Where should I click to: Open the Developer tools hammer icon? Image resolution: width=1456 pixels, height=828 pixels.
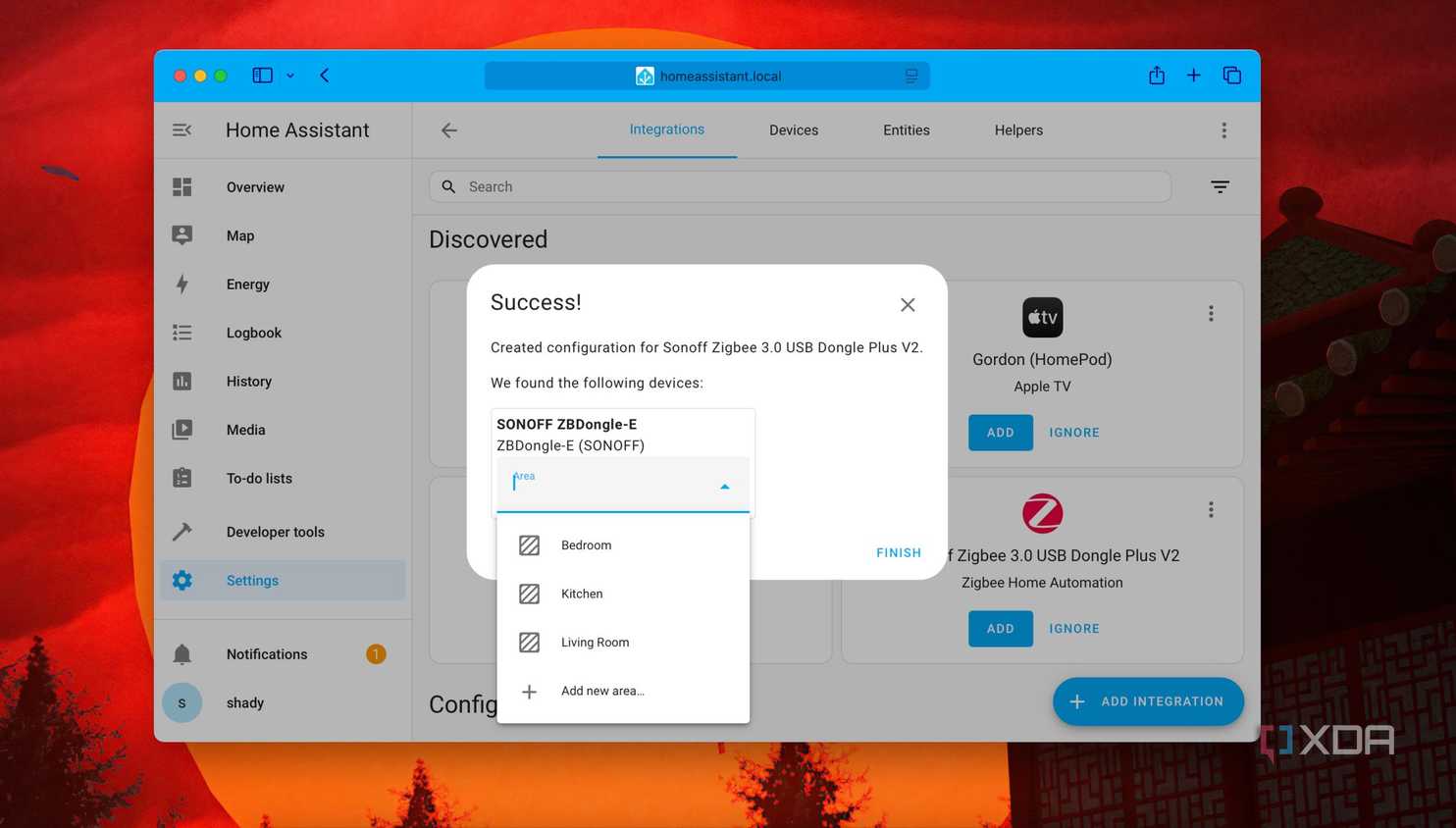click(x=182, y=532)
